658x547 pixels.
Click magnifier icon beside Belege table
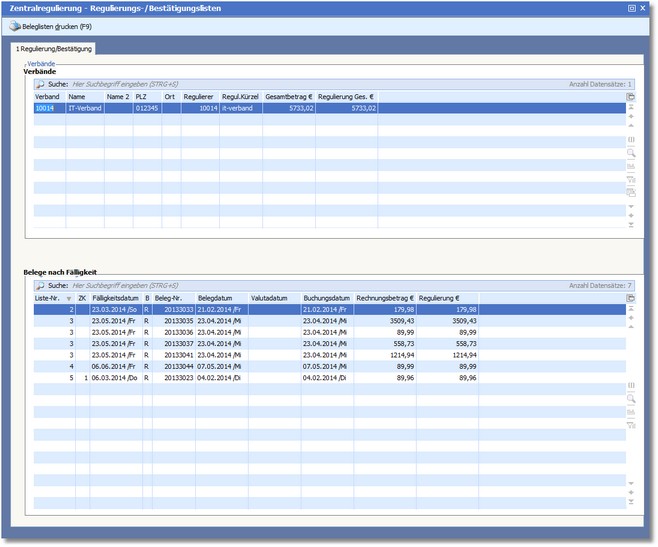[631, 398]
